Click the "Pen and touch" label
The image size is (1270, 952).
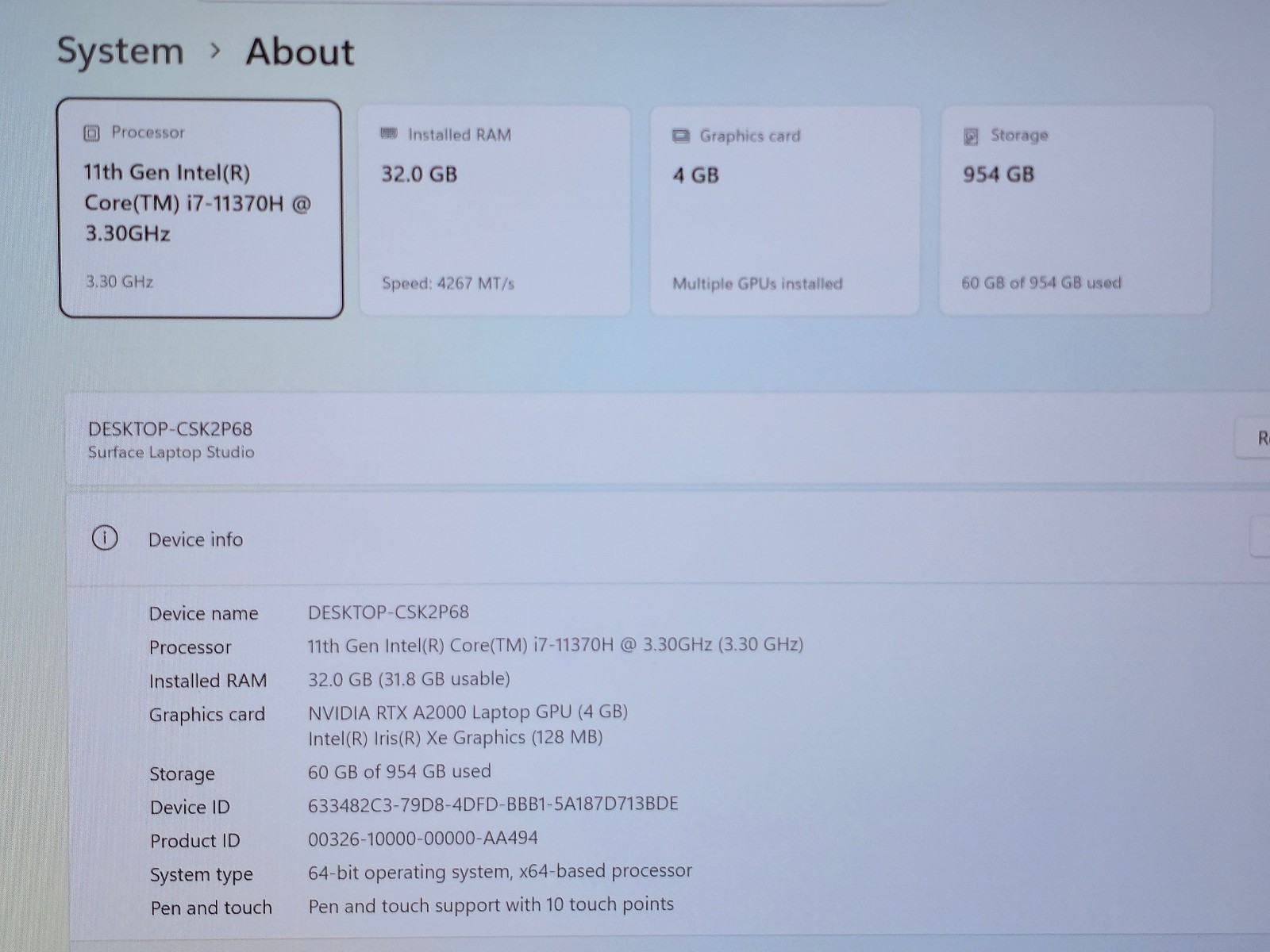tap(211, 908)
